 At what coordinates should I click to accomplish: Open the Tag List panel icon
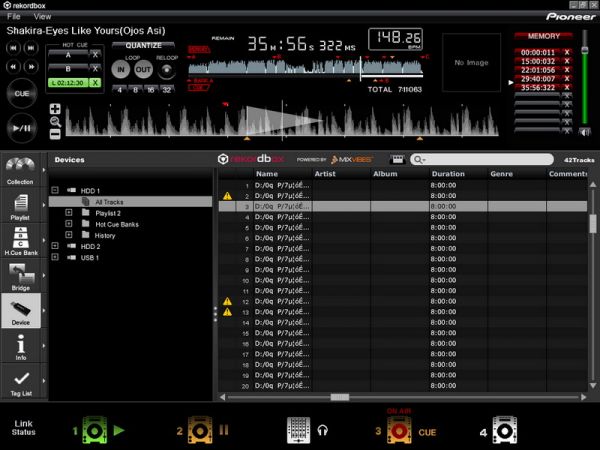21,382
